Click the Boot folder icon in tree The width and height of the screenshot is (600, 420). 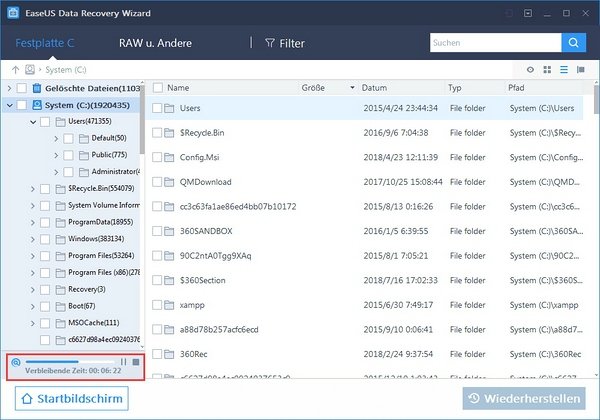[x=60, y=306]
